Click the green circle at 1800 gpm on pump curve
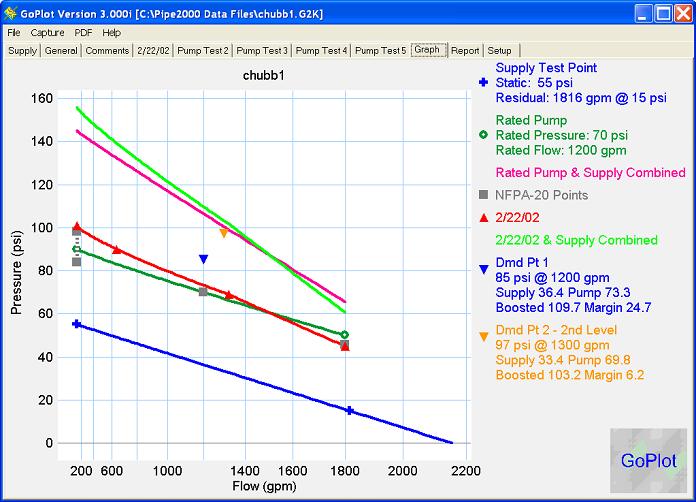This screenshot has width=696, height=502. tap(345, 335)
